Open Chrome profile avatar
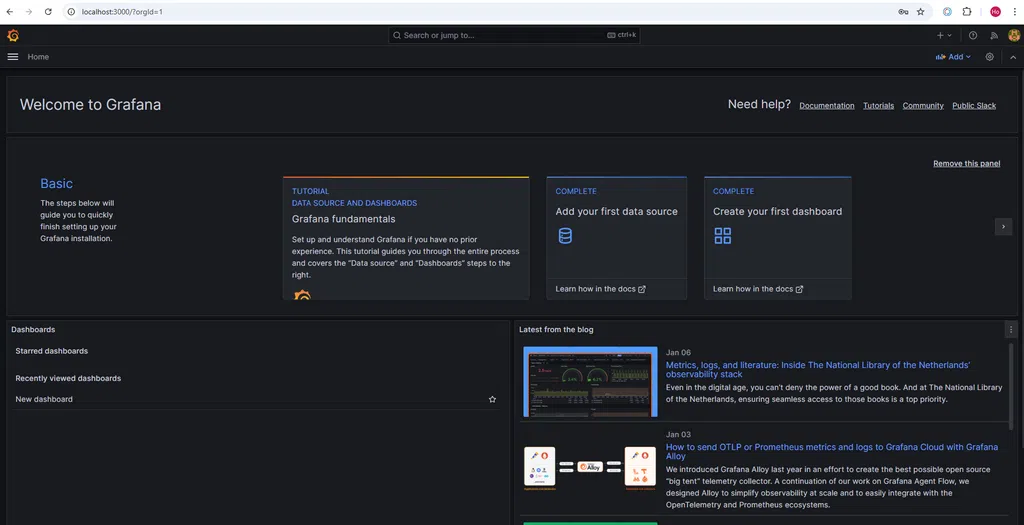 995,12
